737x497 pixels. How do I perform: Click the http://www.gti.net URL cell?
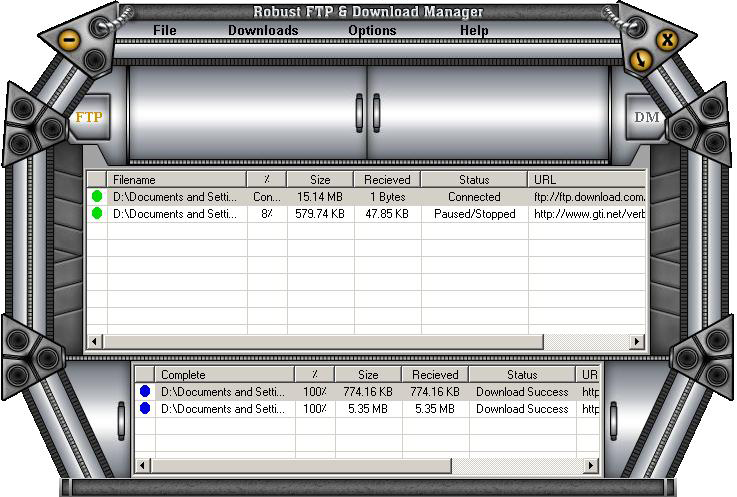coord(589,214)
